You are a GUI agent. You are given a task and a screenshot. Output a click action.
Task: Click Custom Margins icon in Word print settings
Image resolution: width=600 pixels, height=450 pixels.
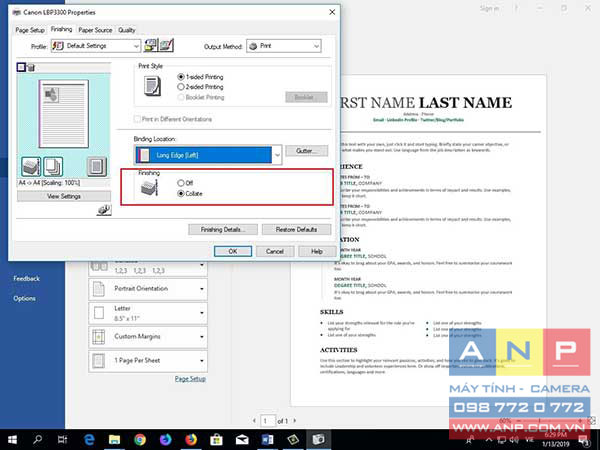coord(99,337)
